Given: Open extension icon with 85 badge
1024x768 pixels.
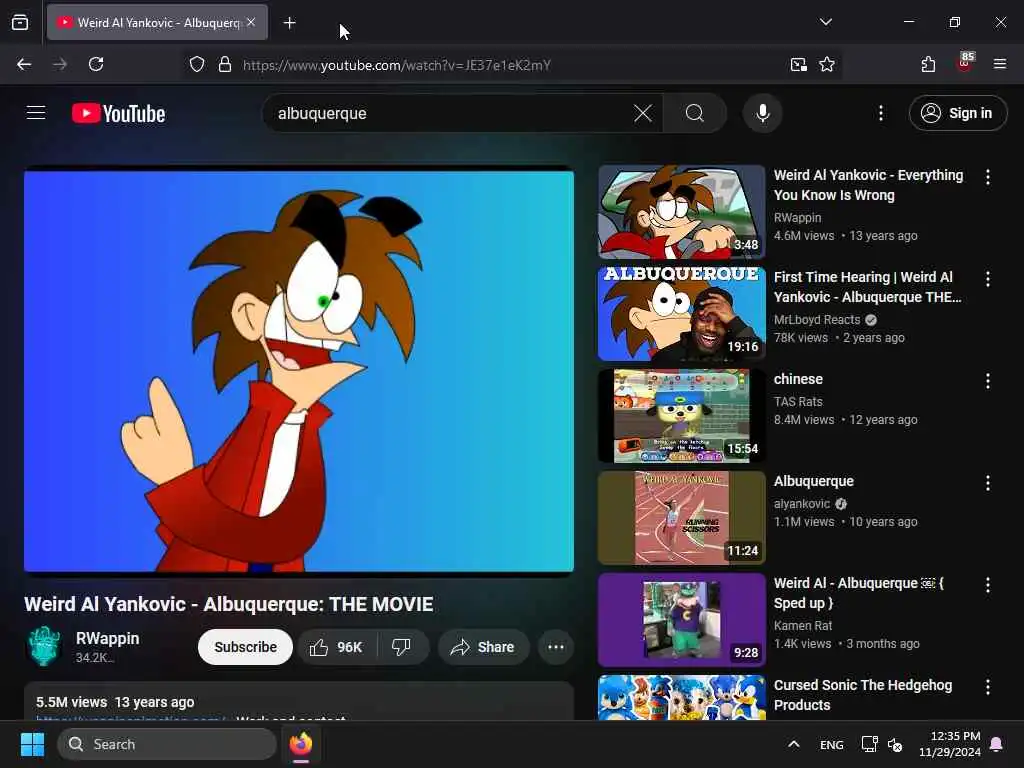Looking at the screenshot, I should pyautogui.click(x=965, y=63).
